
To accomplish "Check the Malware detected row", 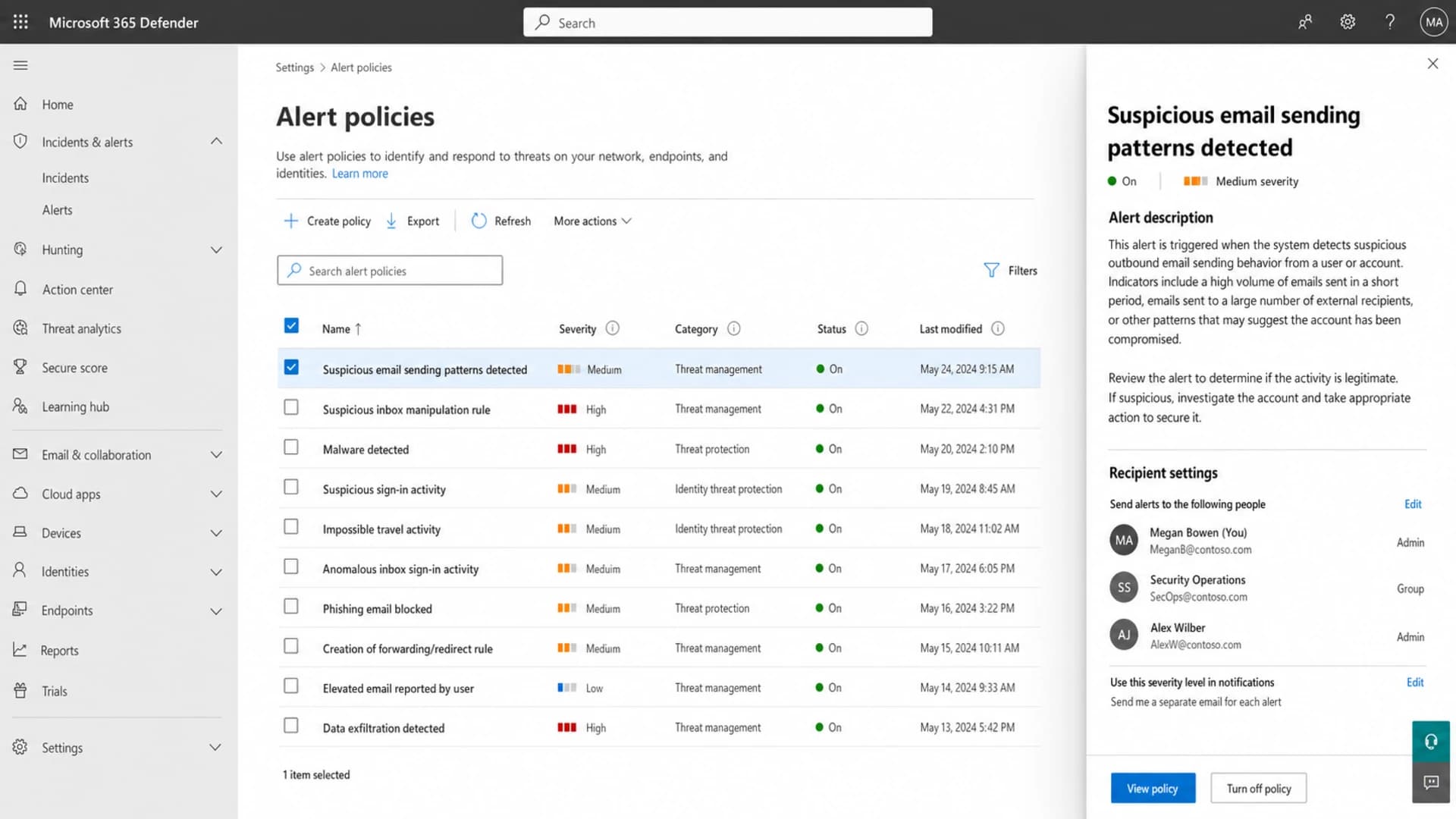I will (x=291, y=447).
